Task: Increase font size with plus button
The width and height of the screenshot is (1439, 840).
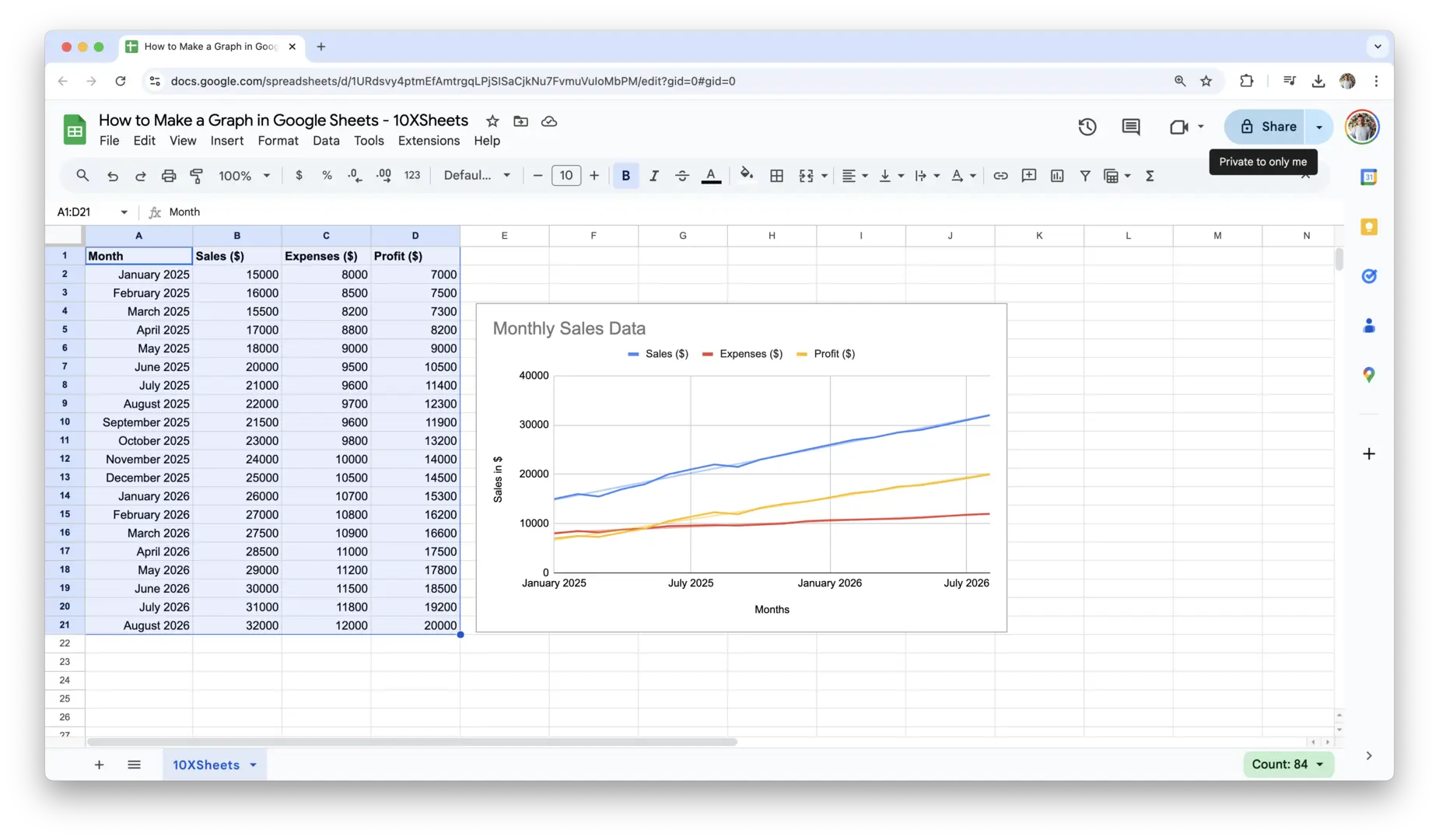Action: point(594,176)
